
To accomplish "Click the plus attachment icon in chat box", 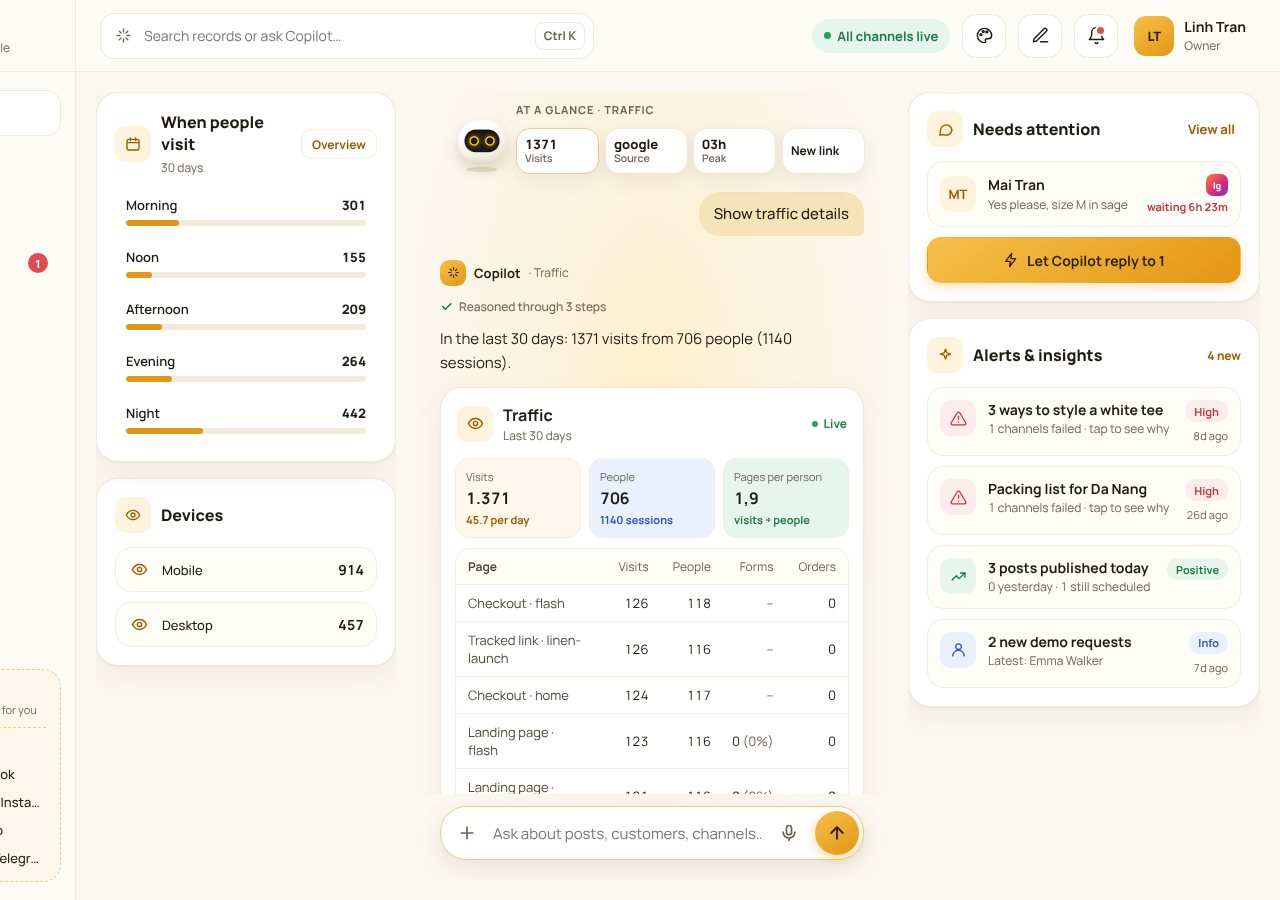I will coord(467,833).
